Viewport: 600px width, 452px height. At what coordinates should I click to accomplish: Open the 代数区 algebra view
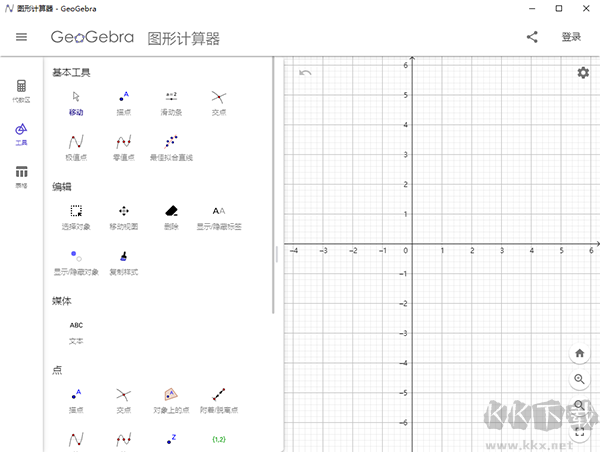pos(21,91)
